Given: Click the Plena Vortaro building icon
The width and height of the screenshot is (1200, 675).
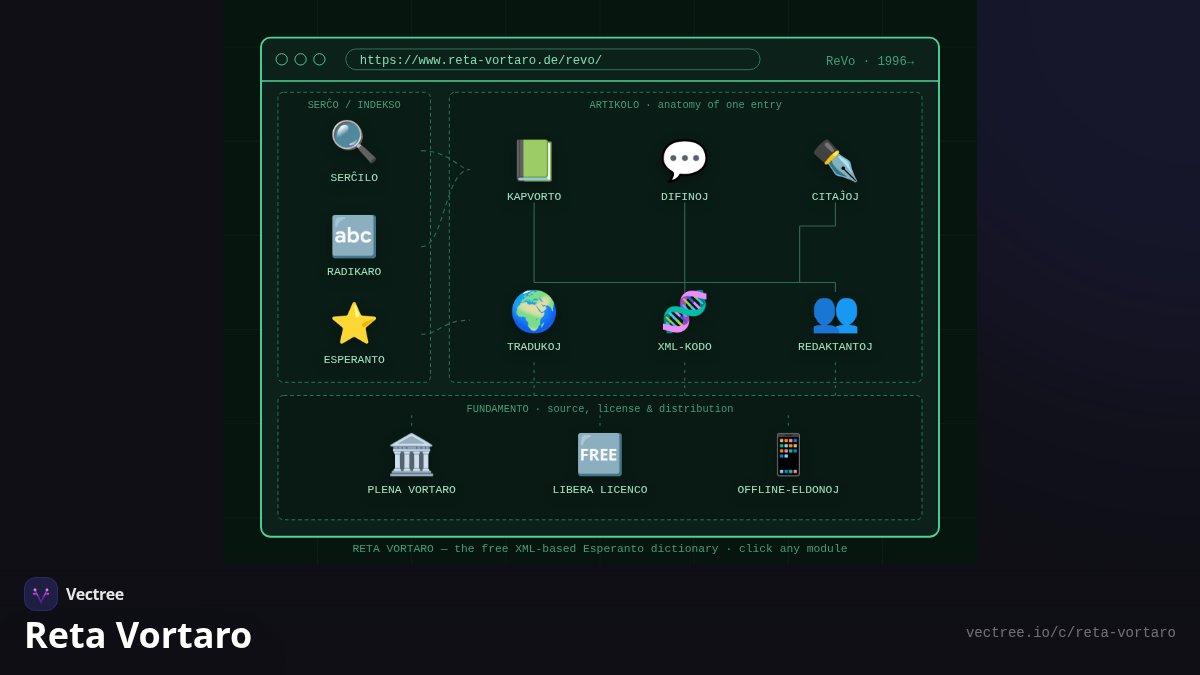Looking at the screenshot, I should pos(411,455).
